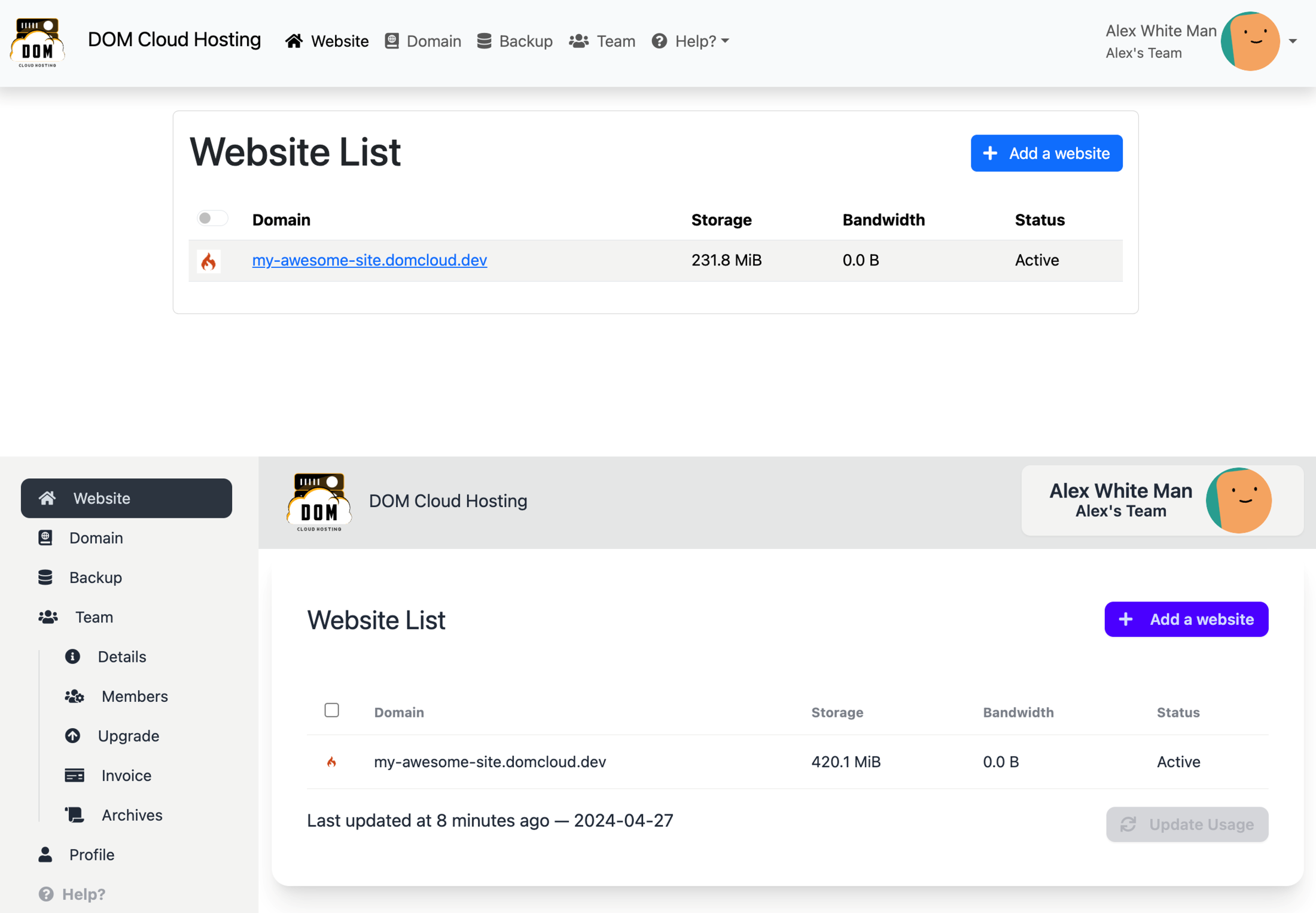Toggle the select-all switch beside Domain header
Viewport: 1316px width, 913px height.
pos(212,218)
